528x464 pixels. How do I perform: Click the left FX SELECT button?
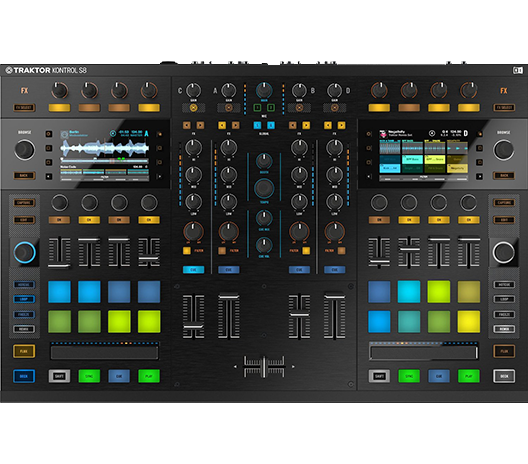coord(24,108)
